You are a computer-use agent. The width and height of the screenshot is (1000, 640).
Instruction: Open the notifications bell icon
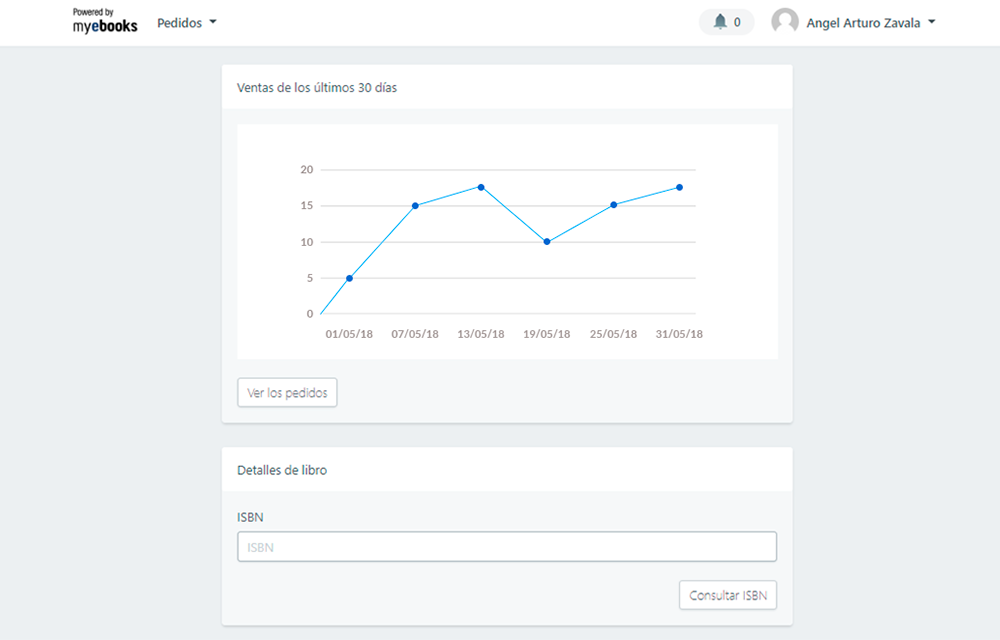[720, 22]
